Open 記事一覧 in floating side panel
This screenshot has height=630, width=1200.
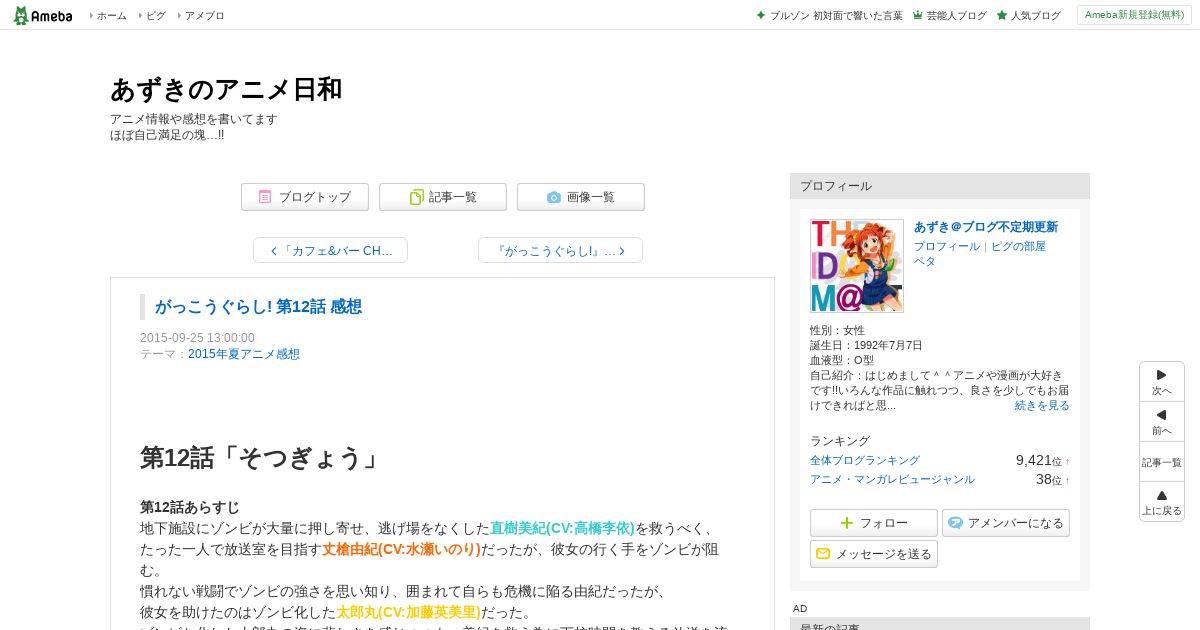(x=1162, y=462)
